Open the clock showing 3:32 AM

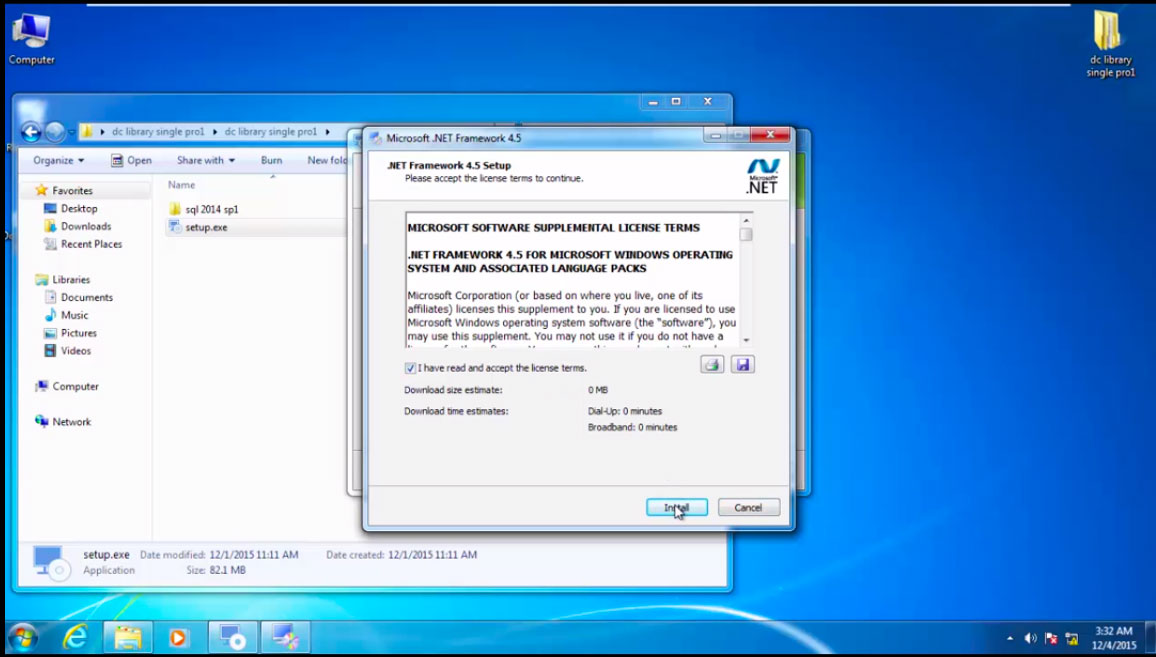pos(1113,638)
